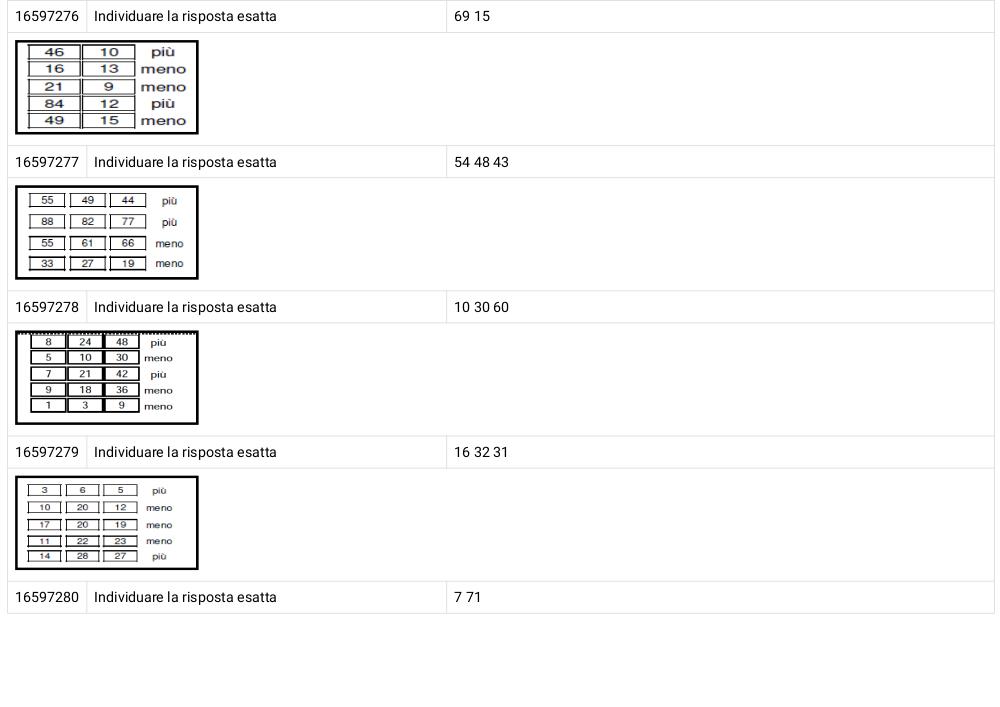The height and width of the screenshot is (707, 1000).
Task: Open puzzle image with 3 6 5 row
Action: coord(107,523)
